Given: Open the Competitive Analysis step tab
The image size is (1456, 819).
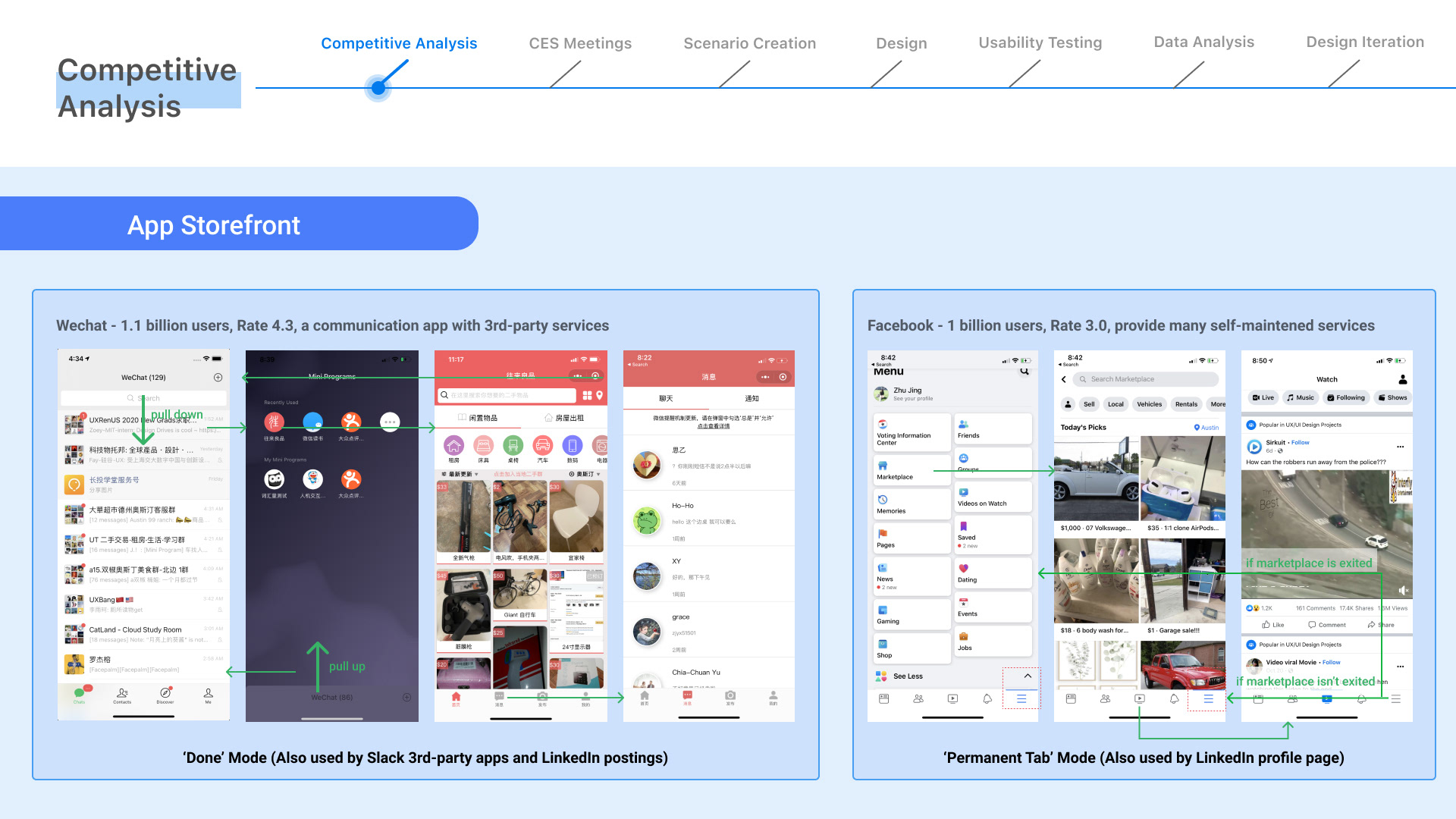Looking at the screenshot, I should pyautogui.click(x=399, y=43).
